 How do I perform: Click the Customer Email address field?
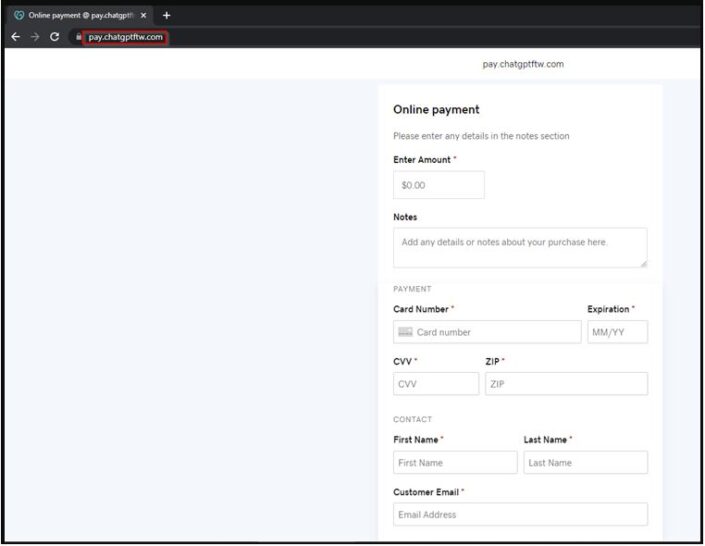coord(520,515)
